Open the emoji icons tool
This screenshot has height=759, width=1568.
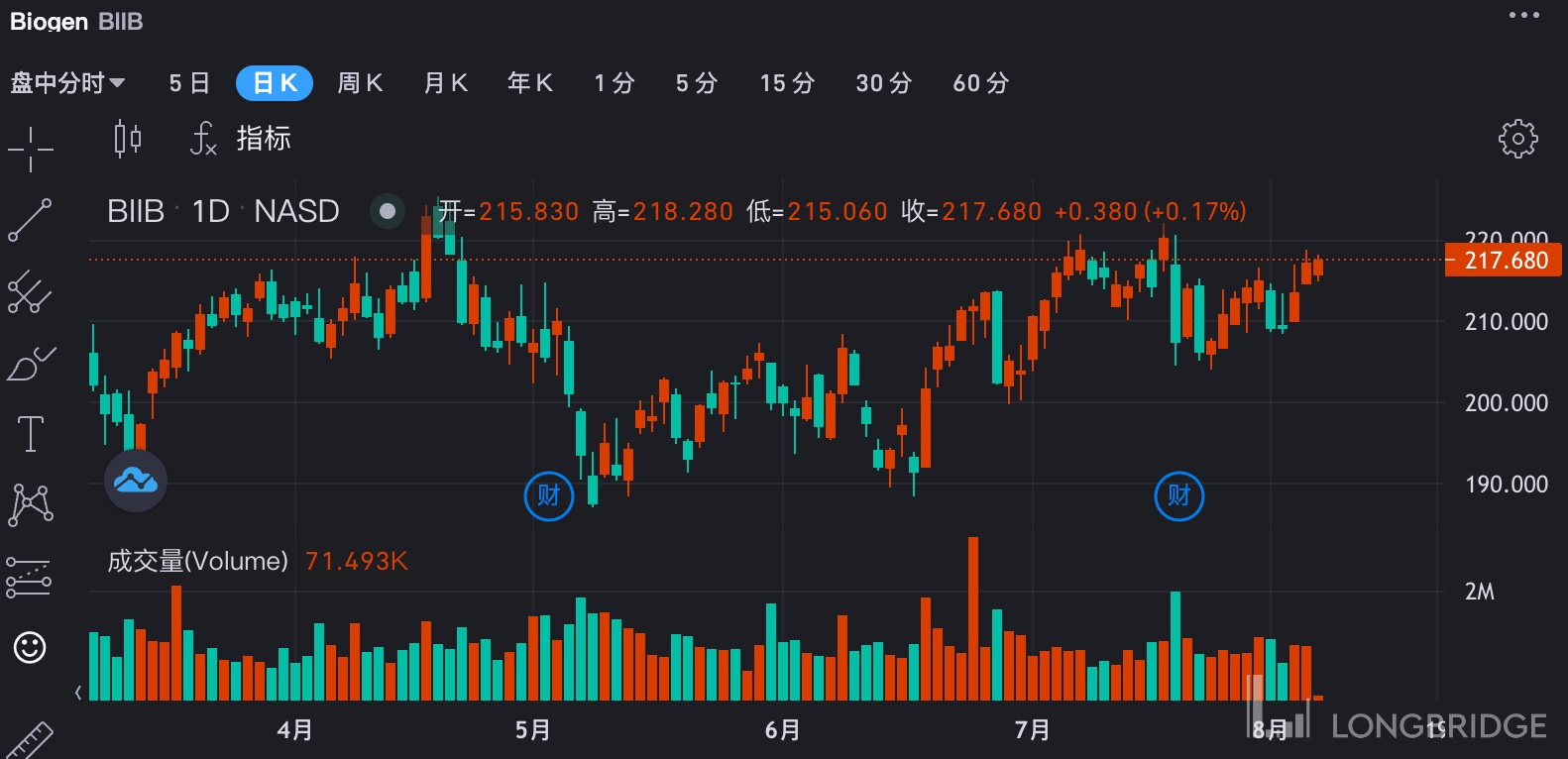[30, 648]
